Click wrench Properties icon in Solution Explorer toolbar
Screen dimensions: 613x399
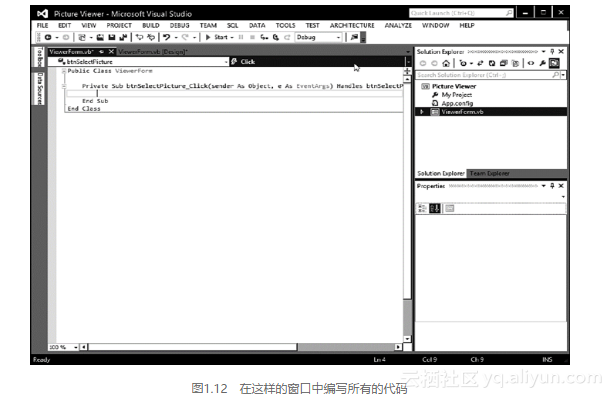point(543,63)
